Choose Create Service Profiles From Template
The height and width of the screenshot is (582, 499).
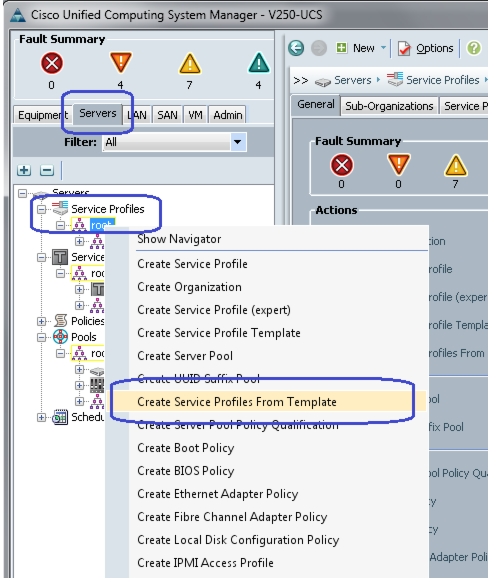(x=237, y=402)
